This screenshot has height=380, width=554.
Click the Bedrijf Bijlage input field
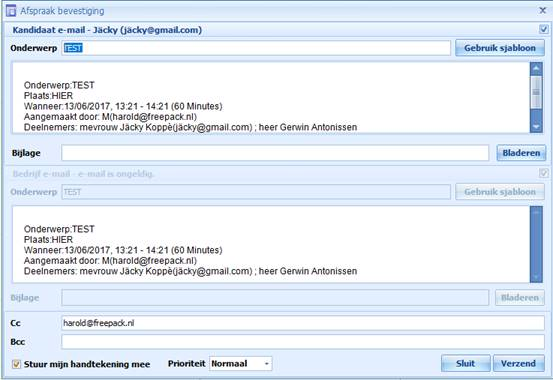click(275, 298)
